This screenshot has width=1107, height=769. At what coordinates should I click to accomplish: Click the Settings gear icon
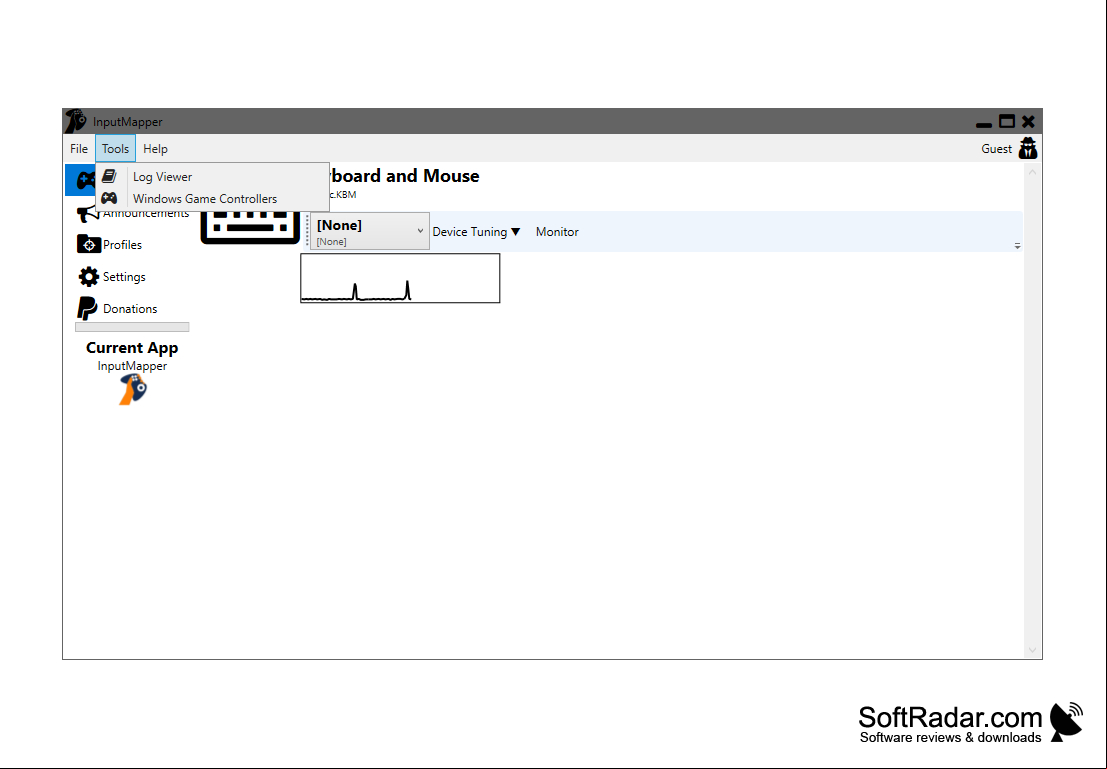88,277
